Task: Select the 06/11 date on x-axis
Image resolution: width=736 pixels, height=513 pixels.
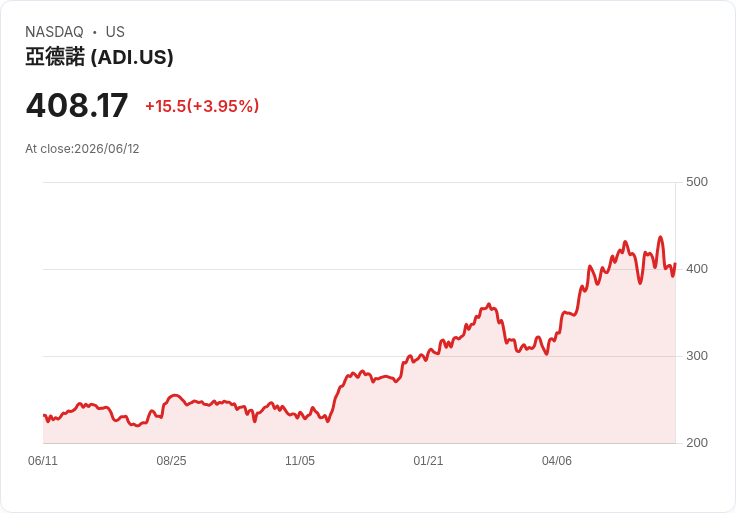Action: [43, 461]
